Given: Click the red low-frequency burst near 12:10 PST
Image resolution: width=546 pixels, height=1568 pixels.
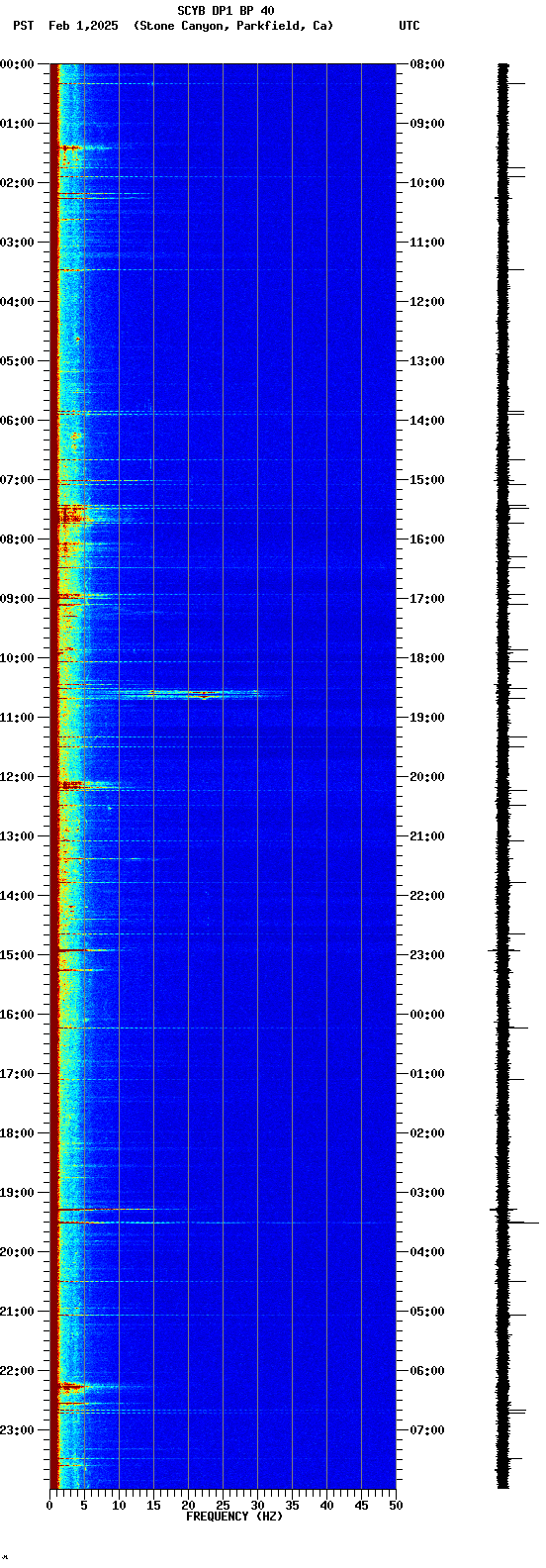Looking at the screenshot, I should click(x=72, y=785).
